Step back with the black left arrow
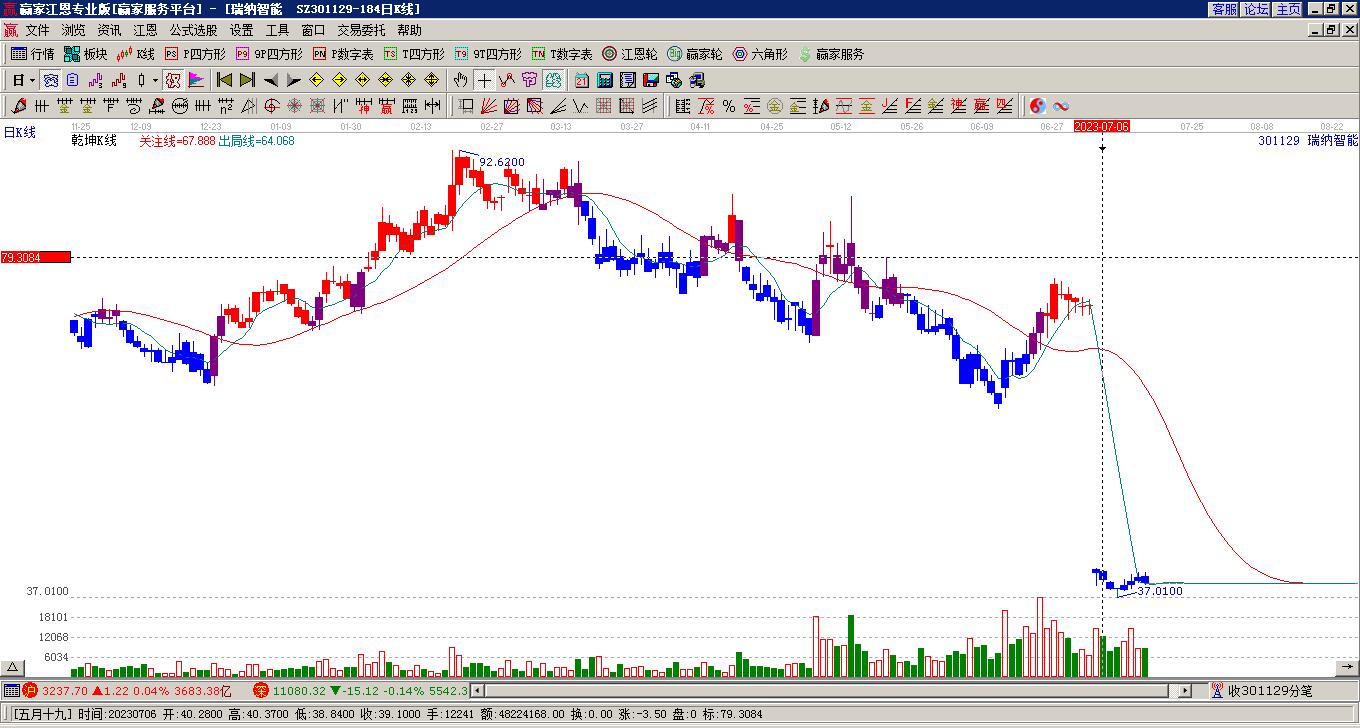The width and height of the screenshot is (1360, 728). pyautogui.click(x=271, y=80)
